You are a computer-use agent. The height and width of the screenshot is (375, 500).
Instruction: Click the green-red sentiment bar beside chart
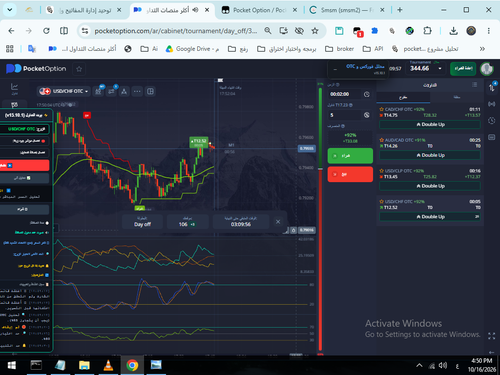pyautogui.click(x=320, y=218)
